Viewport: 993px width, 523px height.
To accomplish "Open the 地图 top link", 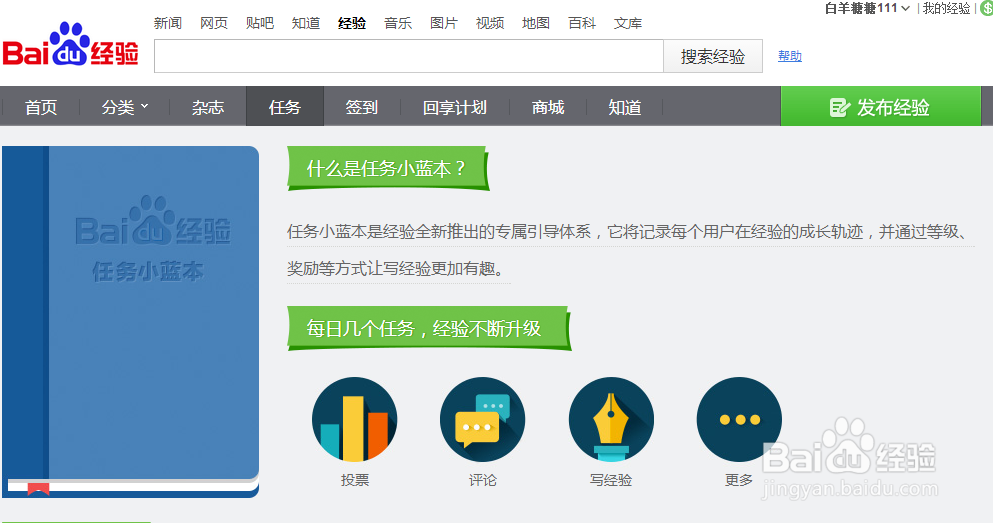I will (536, 23).
